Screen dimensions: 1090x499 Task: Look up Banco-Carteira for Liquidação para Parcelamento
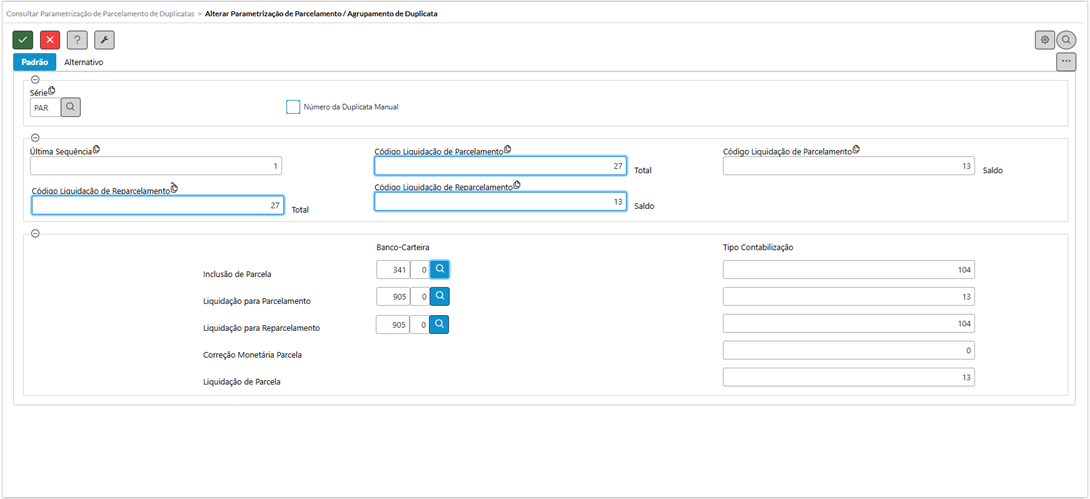tap(439, 297)
